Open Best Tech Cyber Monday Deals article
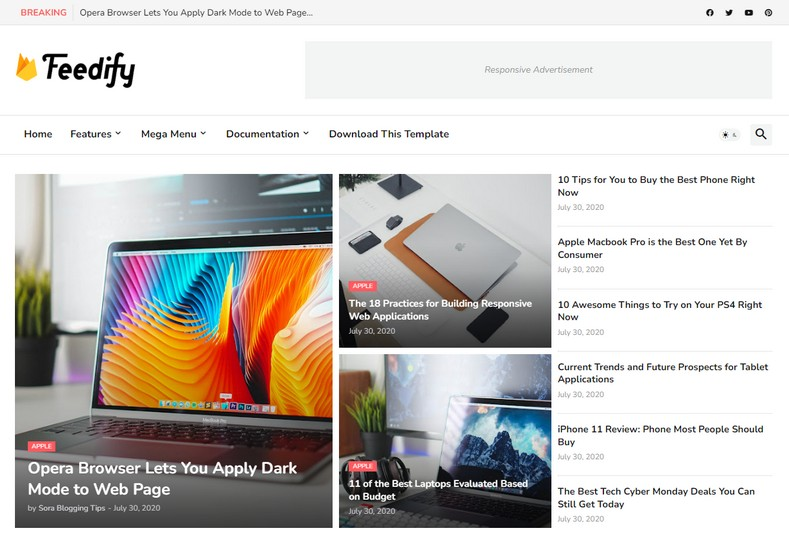This screenshot has width=789, height=539. pyautogui.click(x=656, y=498)
